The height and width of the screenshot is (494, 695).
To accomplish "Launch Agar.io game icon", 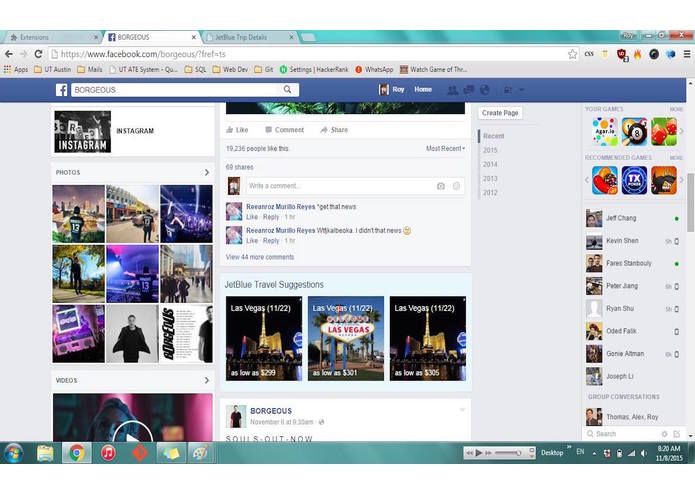I will click(x=605, y=132).
